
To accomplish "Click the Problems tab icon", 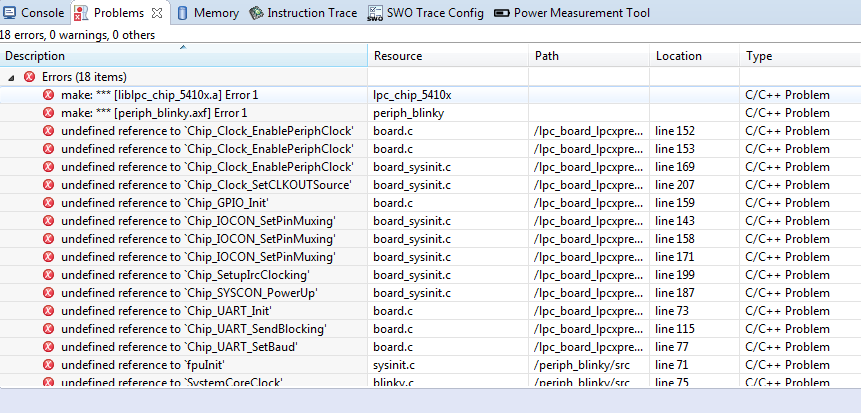I will (x=81, y=14).
